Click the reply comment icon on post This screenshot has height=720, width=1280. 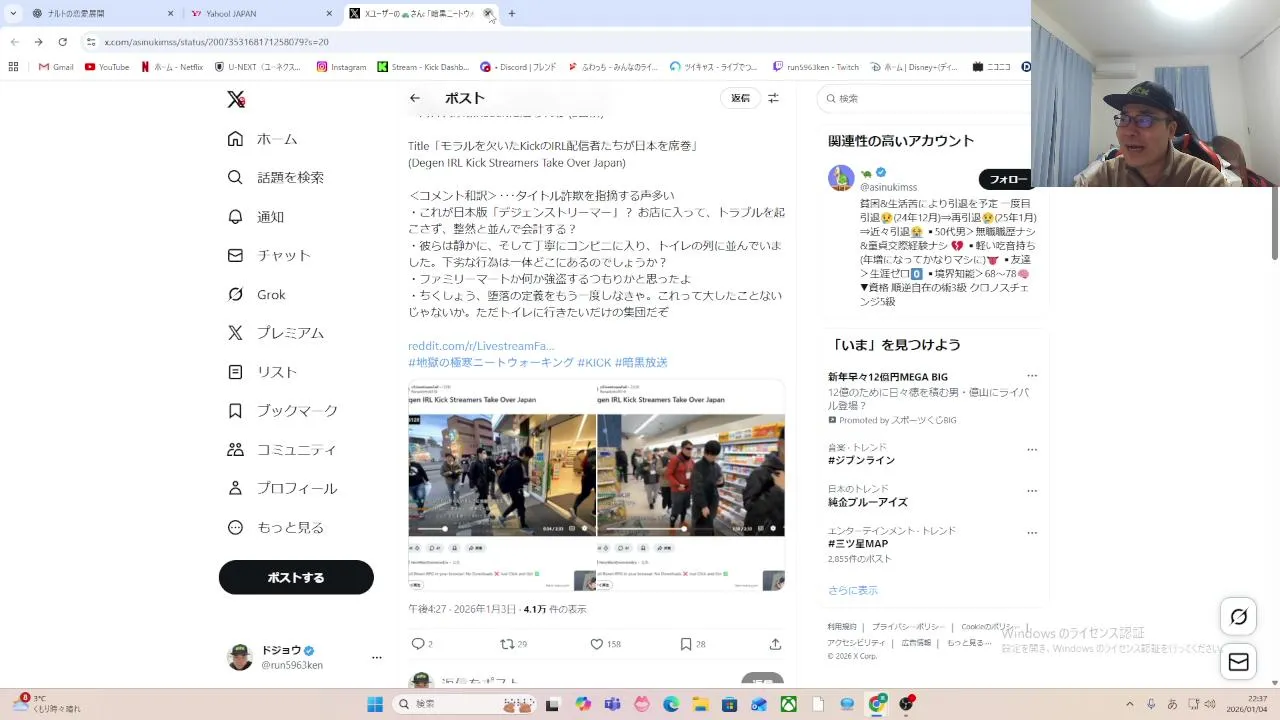click(x=418, y=644)
